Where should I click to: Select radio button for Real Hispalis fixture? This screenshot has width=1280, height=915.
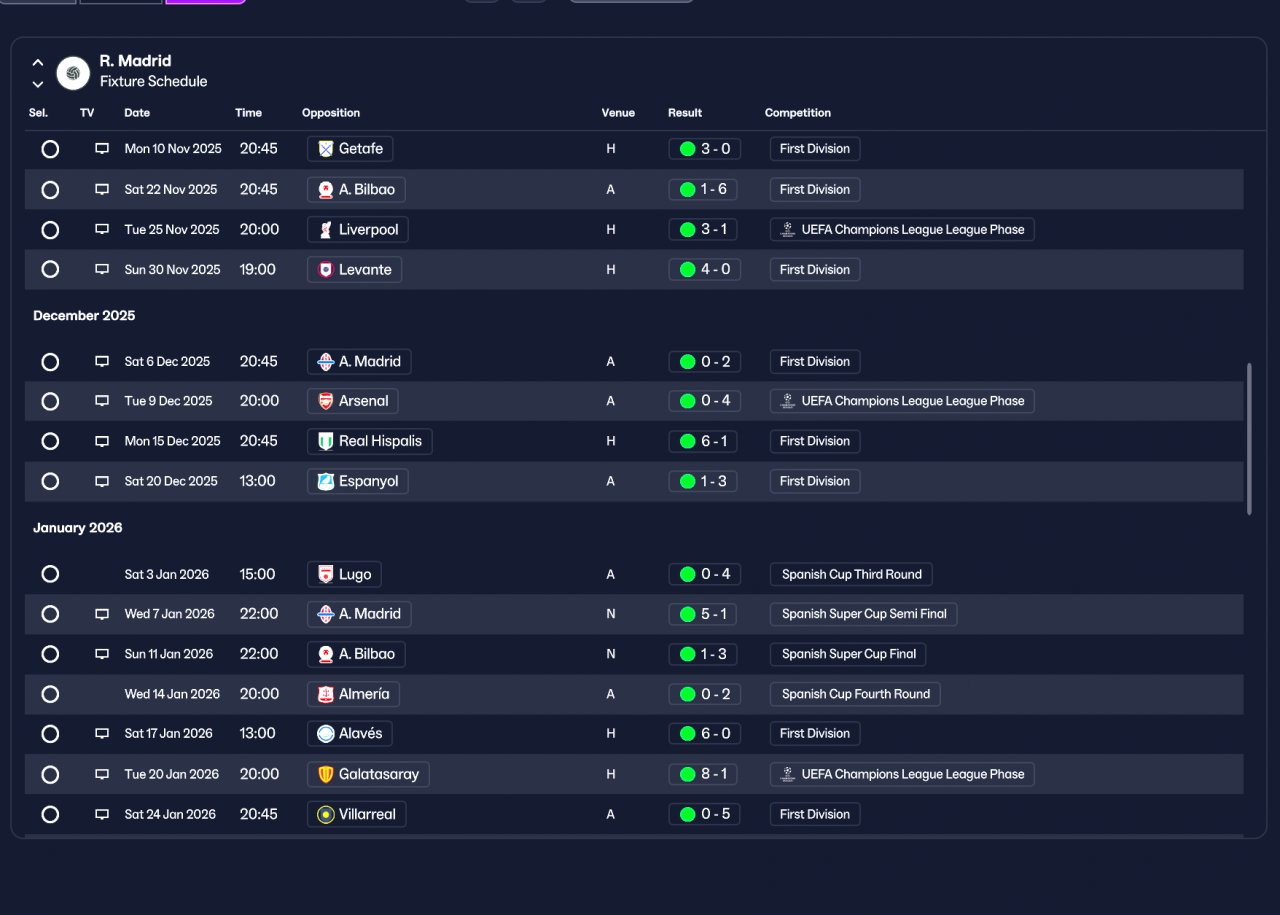(50, 441)
